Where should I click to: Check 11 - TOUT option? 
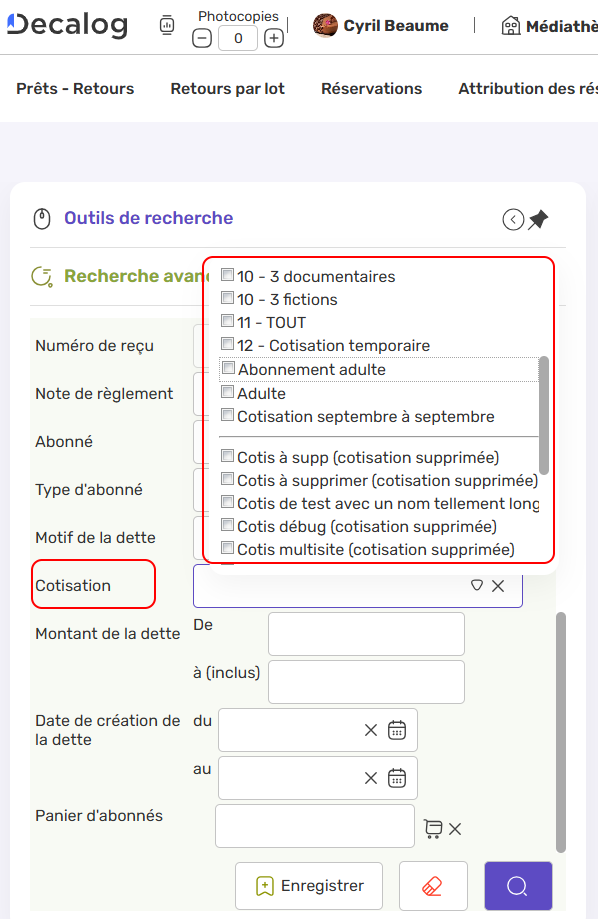(x=227, y=321)
